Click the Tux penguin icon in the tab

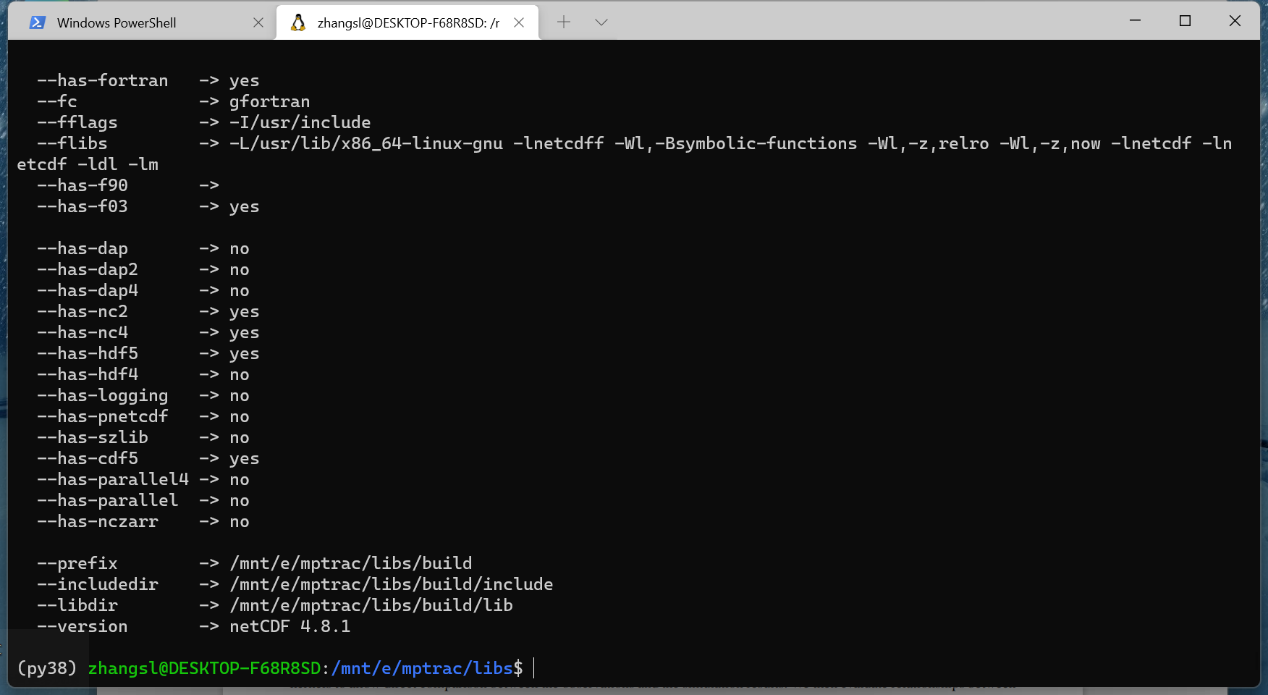pyautogui.click(x=297, y=22)
